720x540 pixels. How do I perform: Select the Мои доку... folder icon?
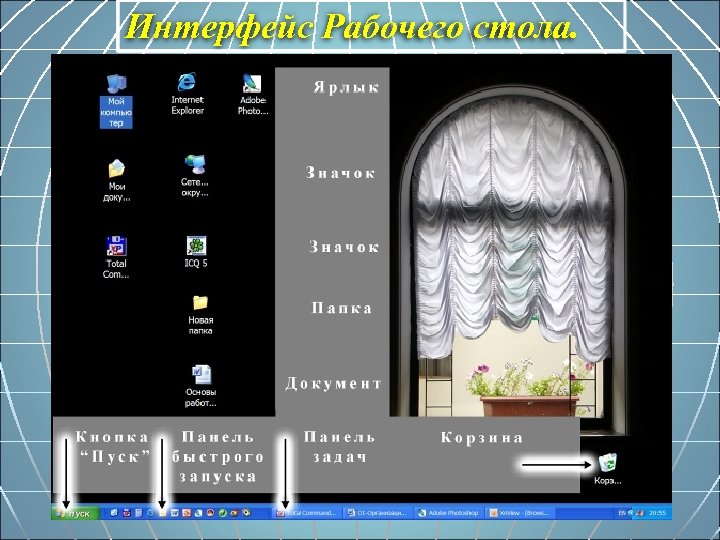pos(117,181)
